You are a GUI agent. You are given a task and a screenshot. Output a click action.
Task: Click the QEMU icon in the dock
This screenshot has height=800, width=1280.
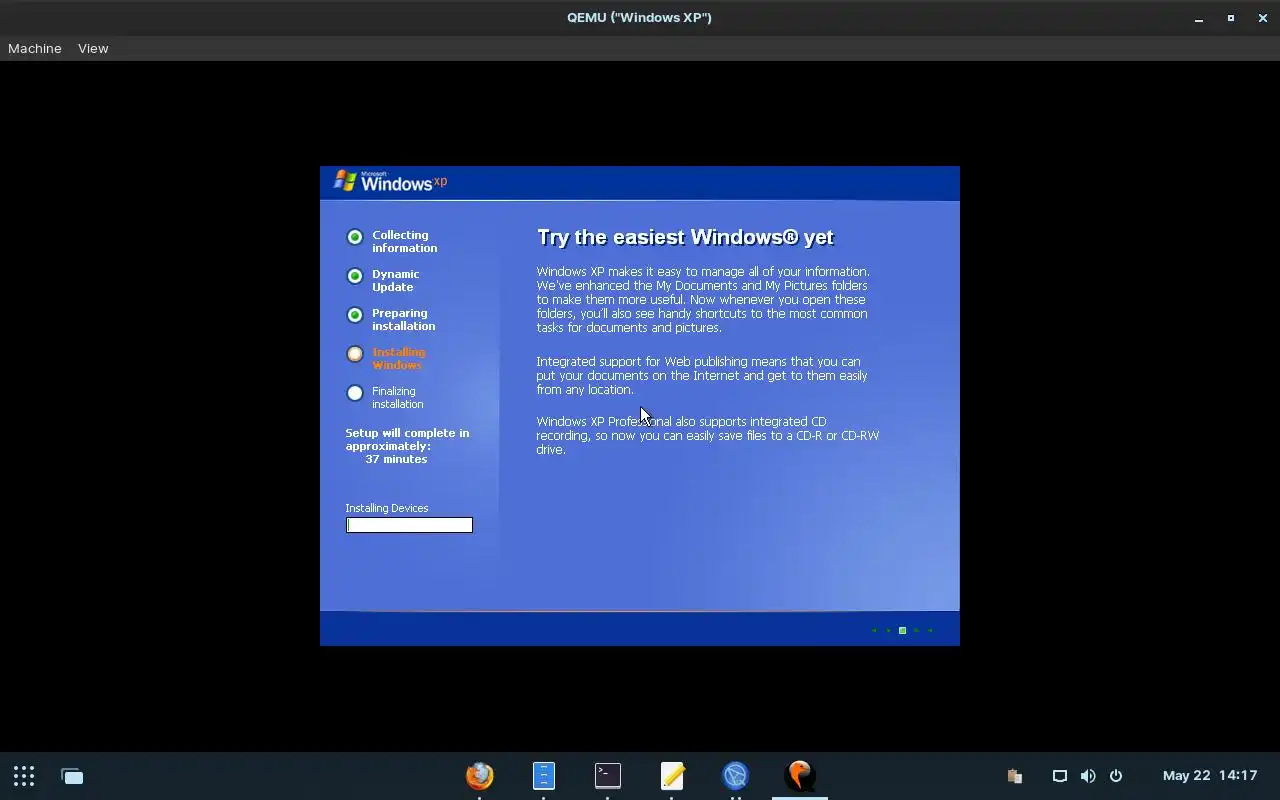(800, 776)
